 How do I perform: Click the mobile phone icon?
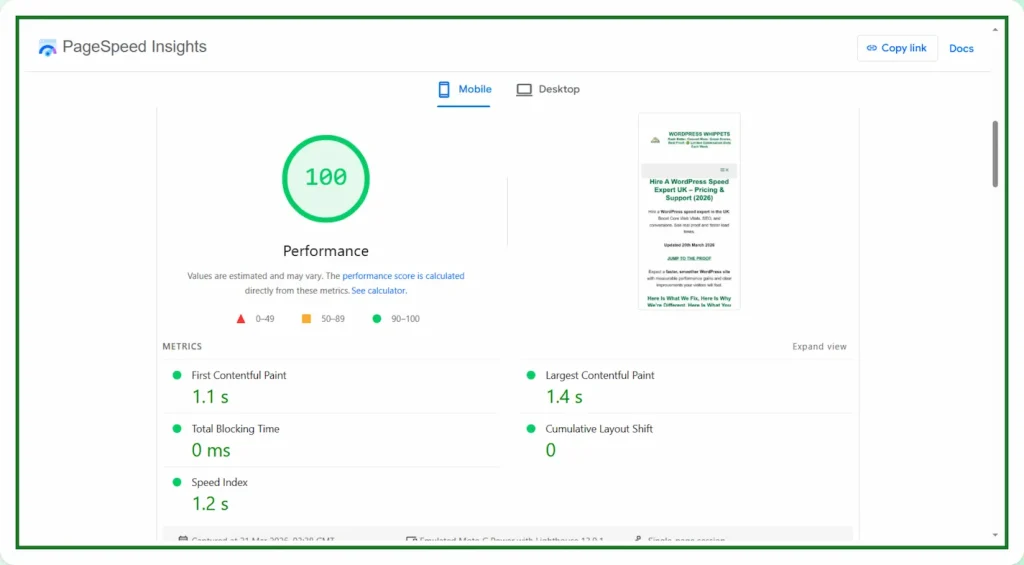click(444, 89)
